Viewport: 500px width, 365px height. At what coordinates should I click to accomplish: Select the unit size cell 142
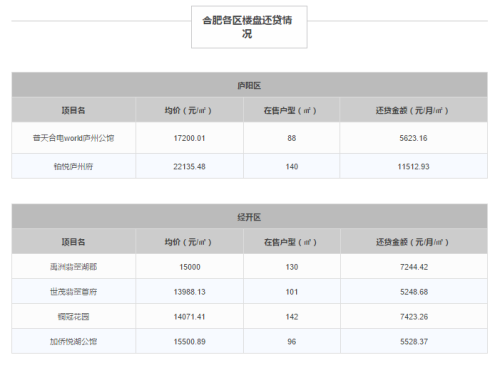click(x=292, y=317)
